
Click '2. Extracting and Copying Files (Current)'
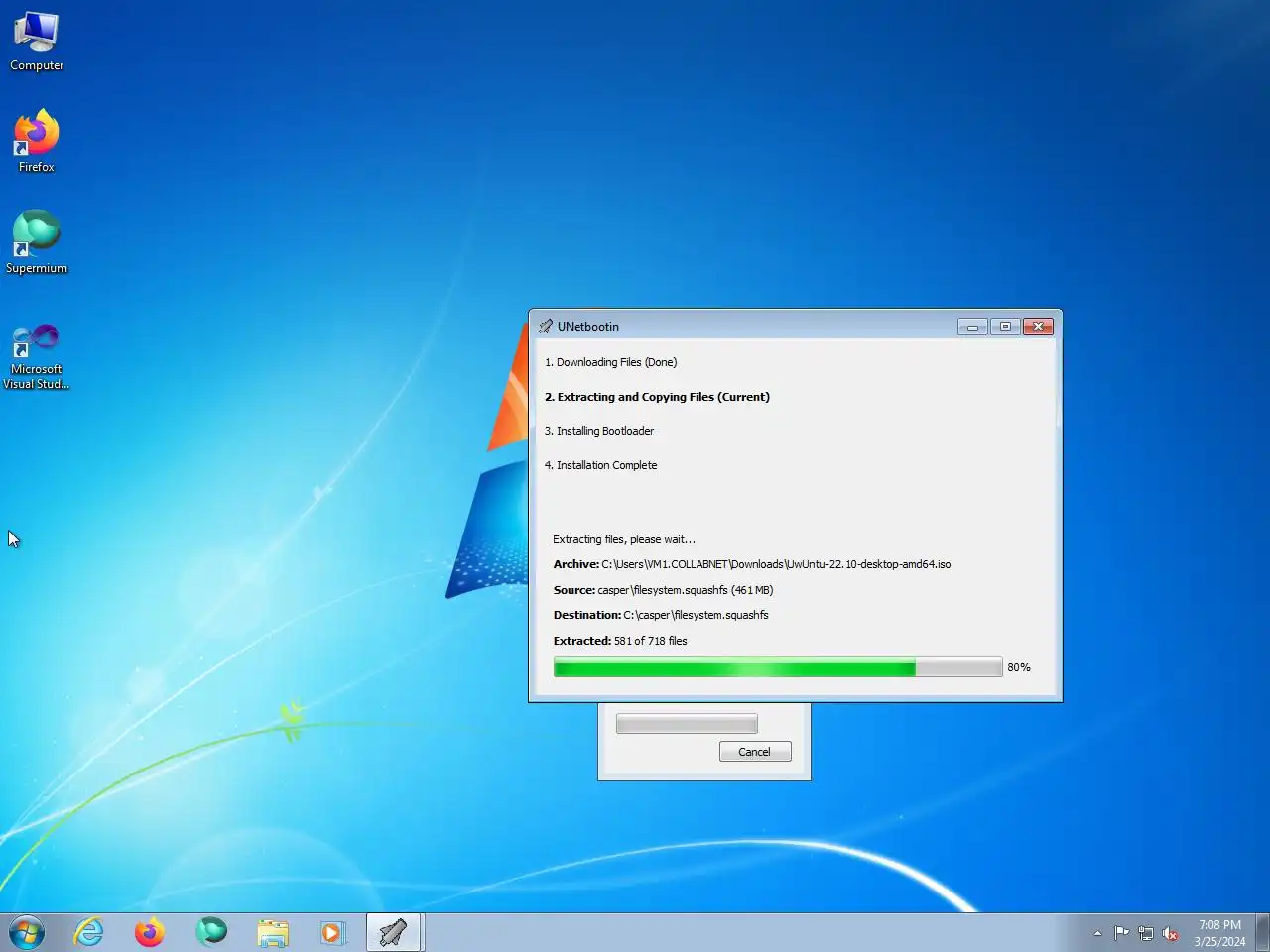point(657,397)
